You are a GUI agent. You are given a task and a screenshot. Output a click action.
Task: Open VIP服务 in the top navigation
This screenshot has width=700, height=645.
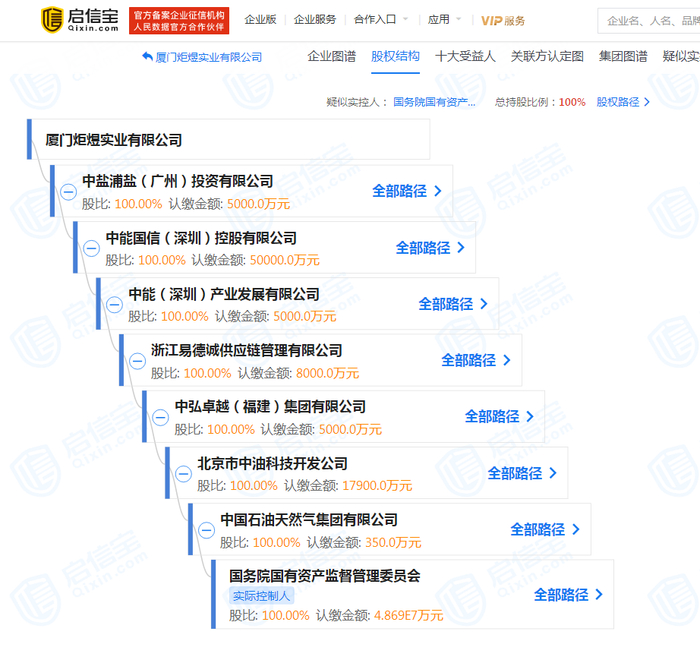click(503, 21)
